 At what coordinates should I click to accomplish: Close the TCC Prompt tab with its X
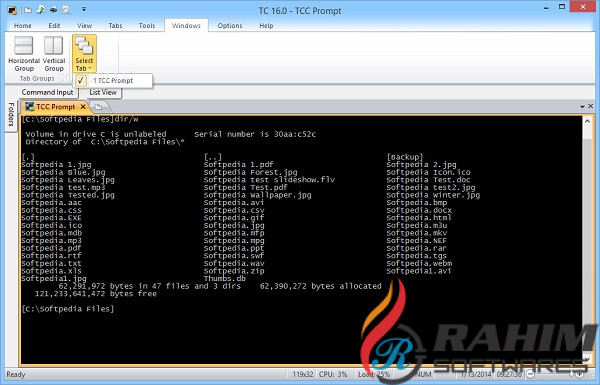tap(83, 107)
